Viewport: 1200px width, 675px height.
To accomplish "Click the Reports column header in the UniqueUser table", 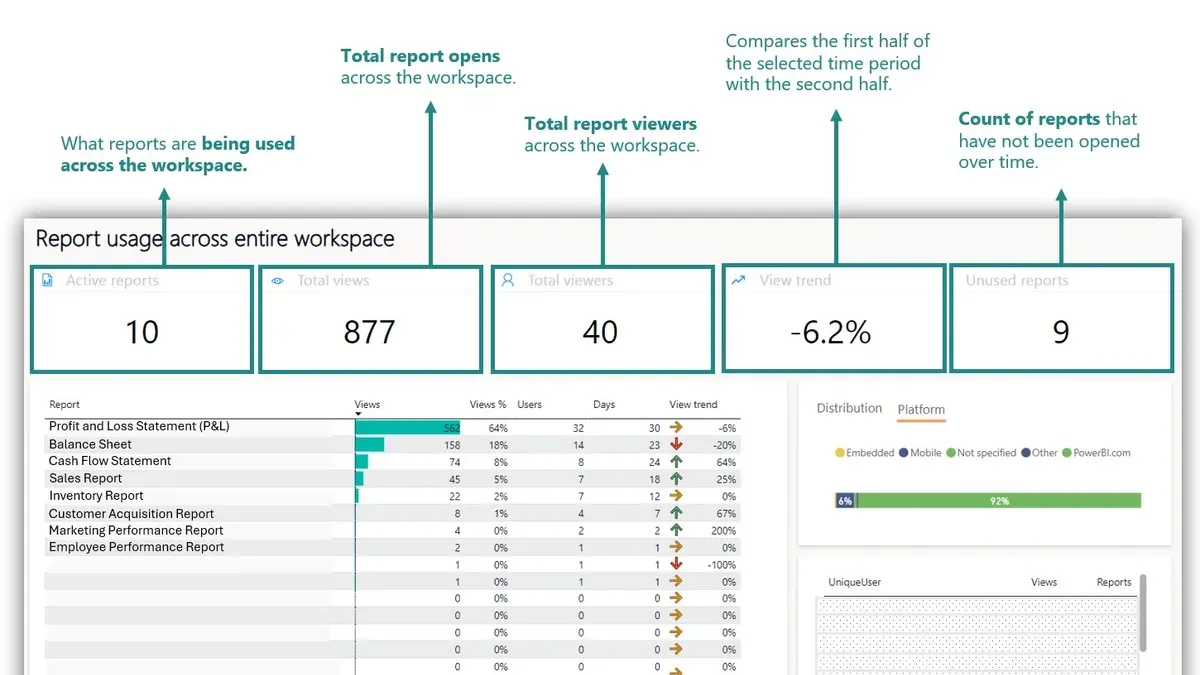I will pos(1113,582).
